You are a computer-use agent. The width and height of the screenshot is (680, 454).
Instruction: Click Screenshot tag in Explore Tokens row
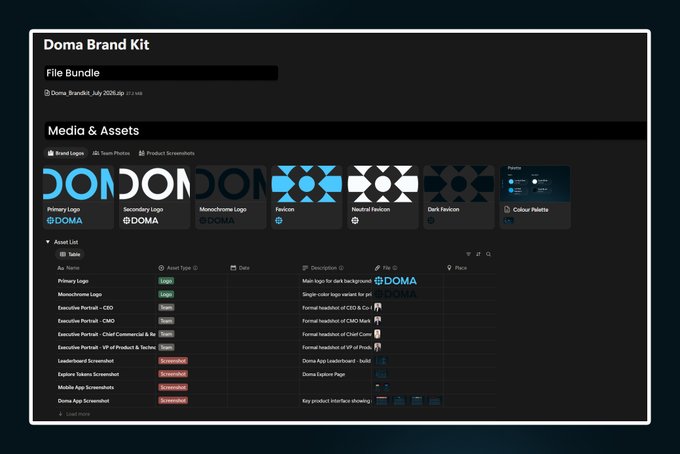click(173, 374)
